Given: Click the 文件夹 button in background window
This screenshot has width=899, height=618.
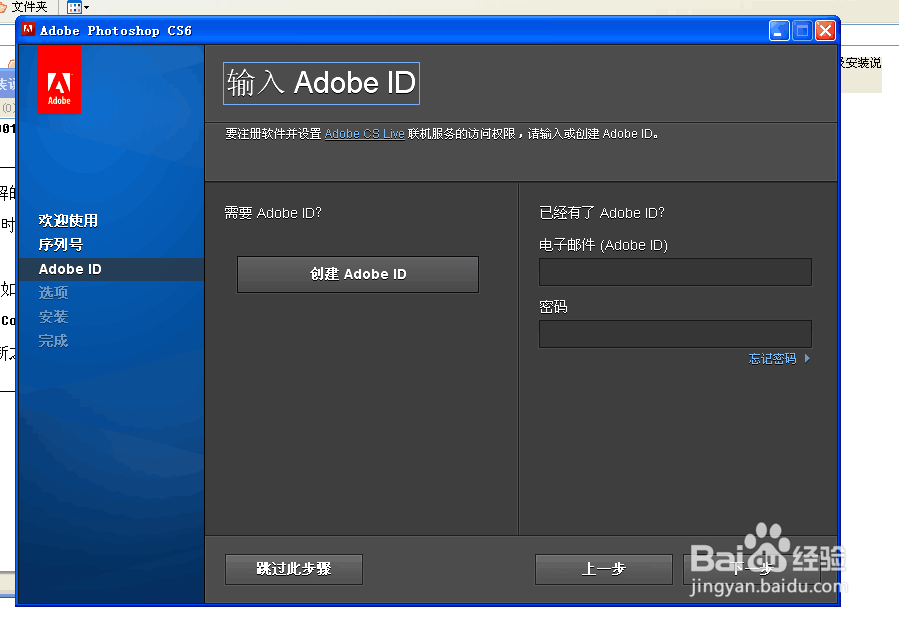Looking at the screenshot, I should click(25, 7).
